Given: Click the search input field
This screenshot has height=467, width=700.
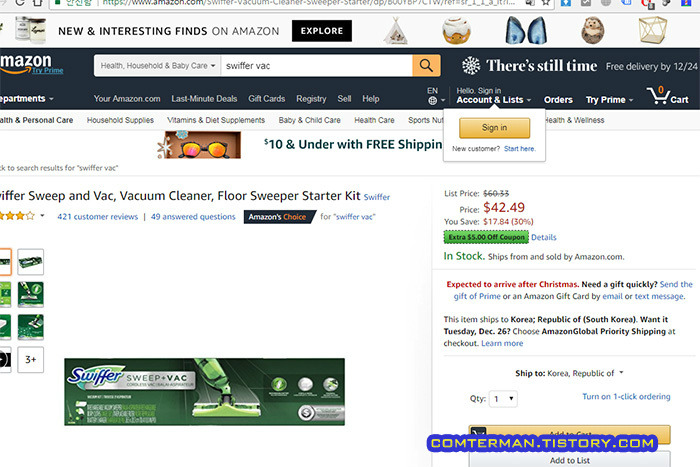Looking at the screenshot, I should point(317,66).
